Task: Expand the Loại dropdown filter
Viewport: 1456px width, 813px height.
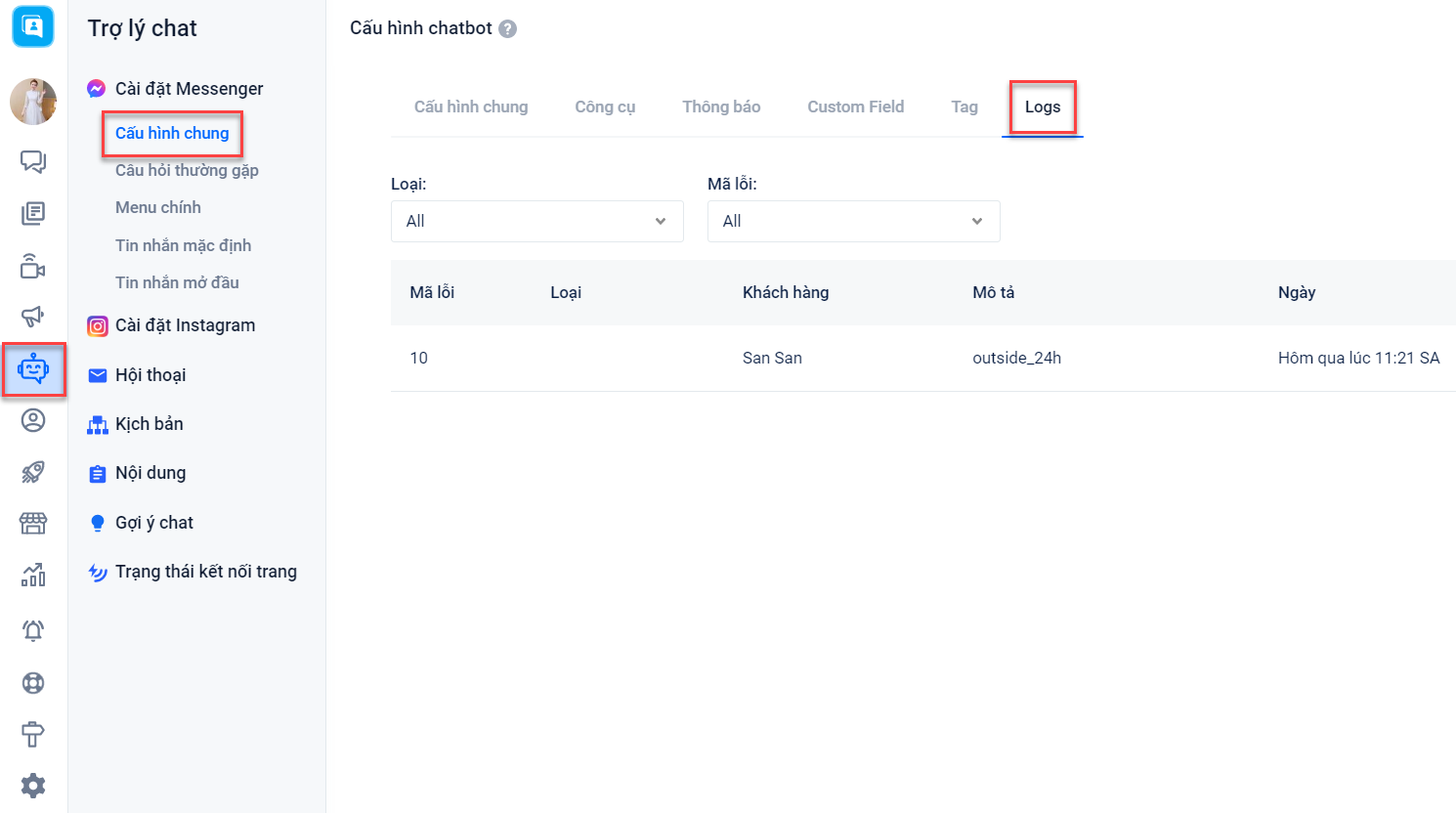Action: click(536, 221)
